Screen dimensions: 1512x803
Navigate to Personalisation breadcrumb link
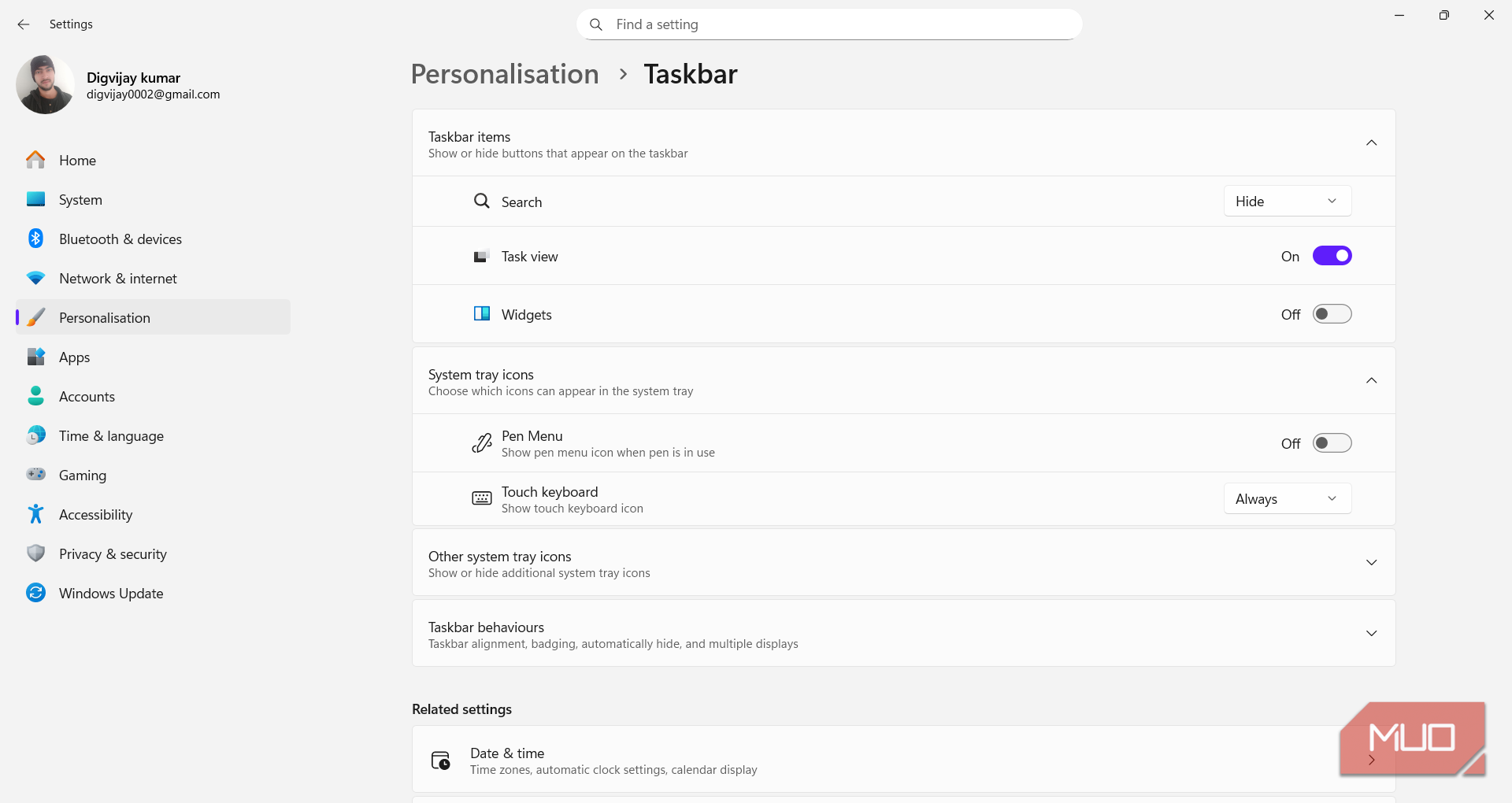click(505, 74)
